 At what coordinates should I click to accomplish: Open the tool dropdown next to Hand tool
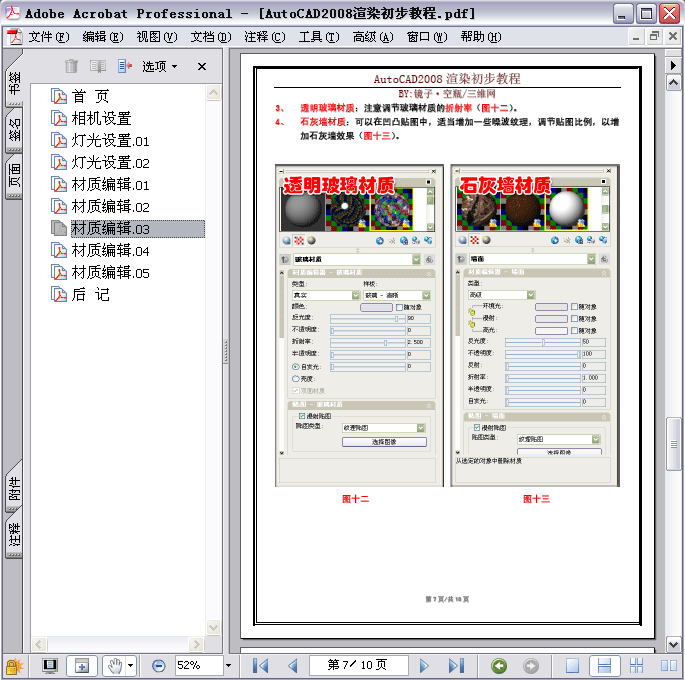click(x=131, y=666)
